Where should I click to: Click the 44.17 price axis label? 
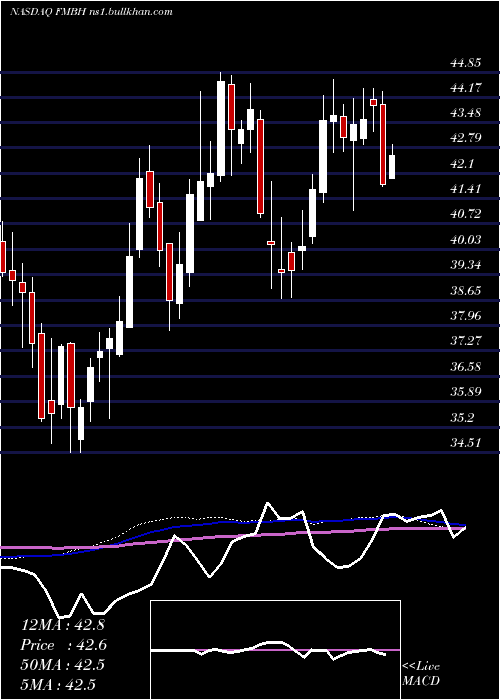point(466,88)
